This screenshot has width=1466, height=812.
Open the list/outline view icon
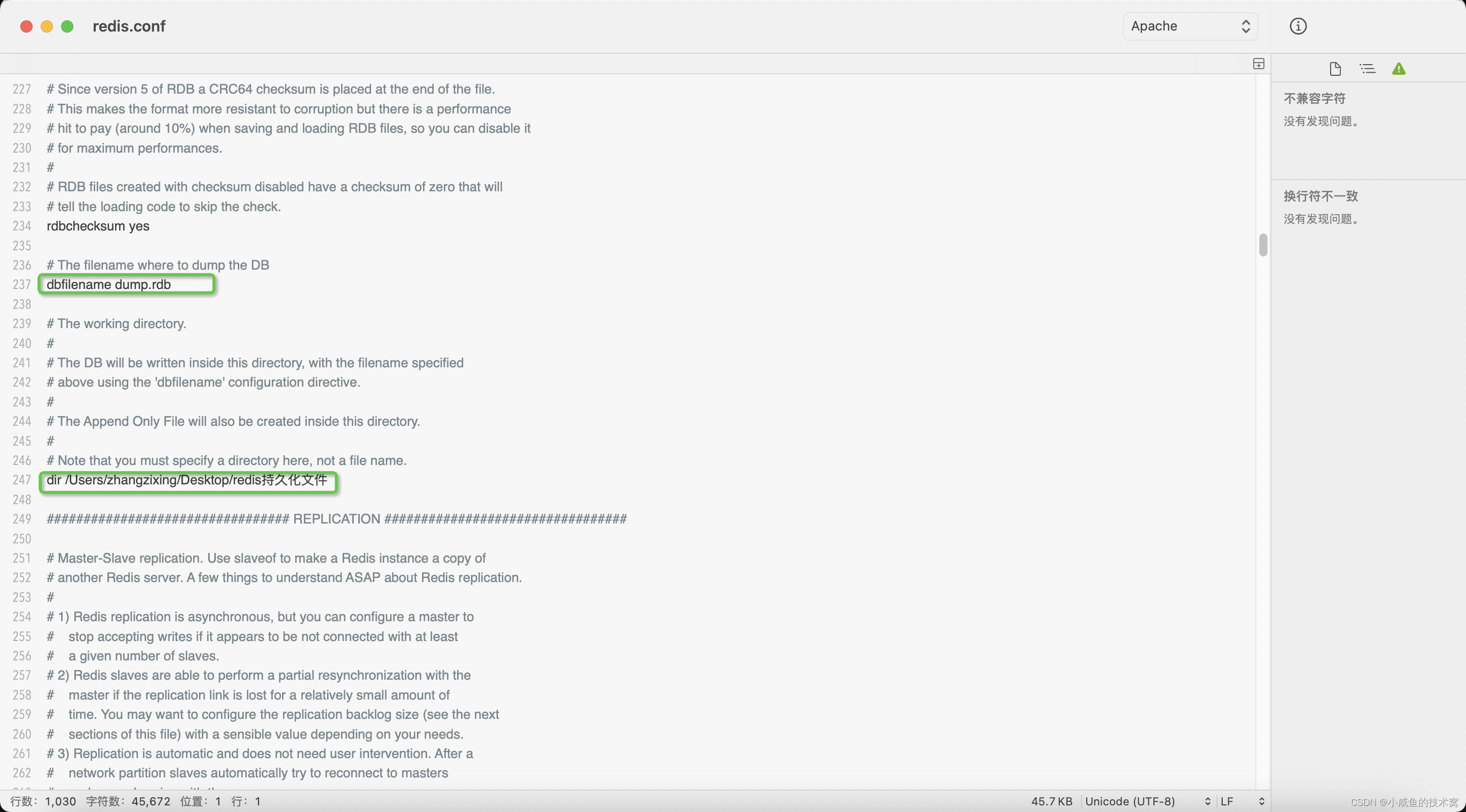tap(1366, 68)
